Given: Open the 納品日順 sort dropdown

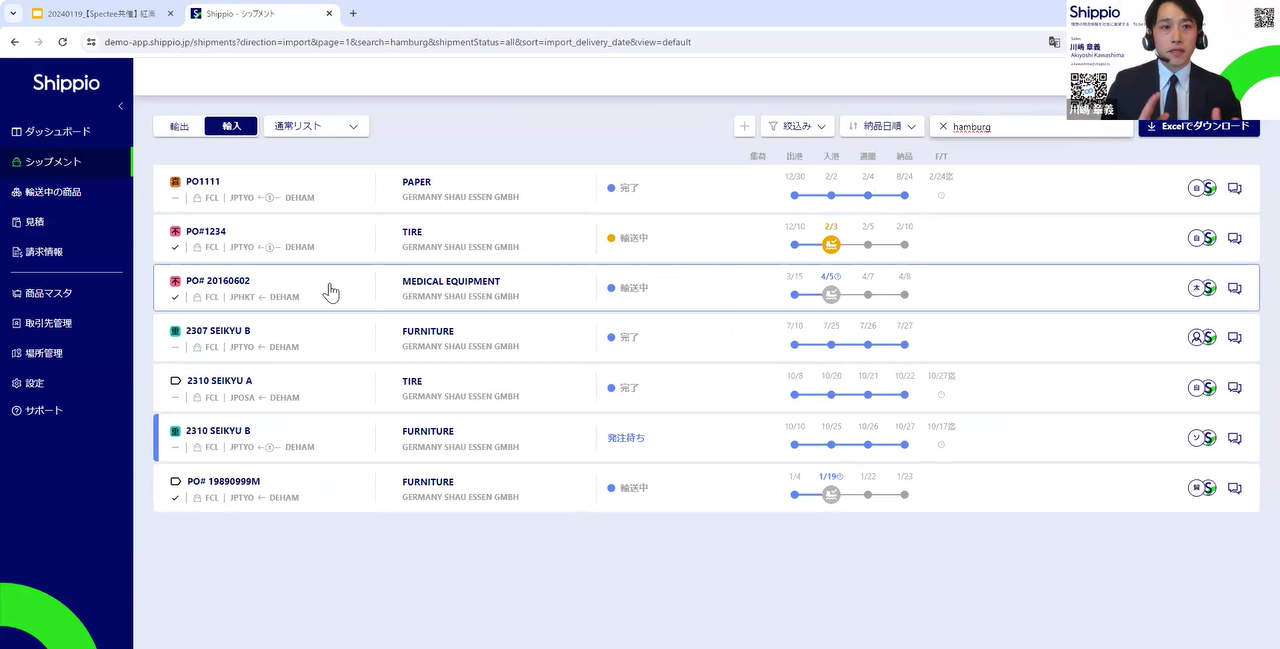Looking at the screenshot, I should 881,126.
